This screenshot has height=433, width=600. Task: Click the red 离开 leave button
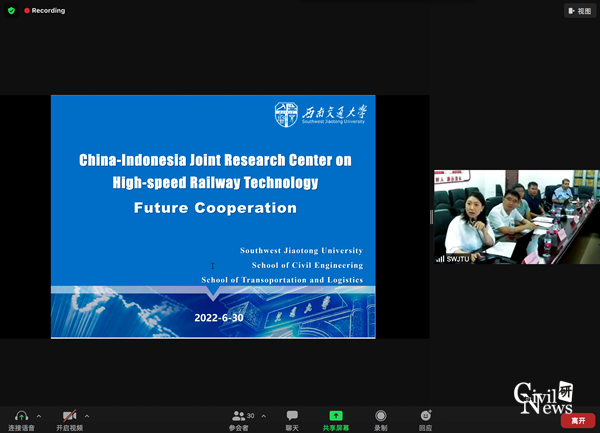pos(577,421)
